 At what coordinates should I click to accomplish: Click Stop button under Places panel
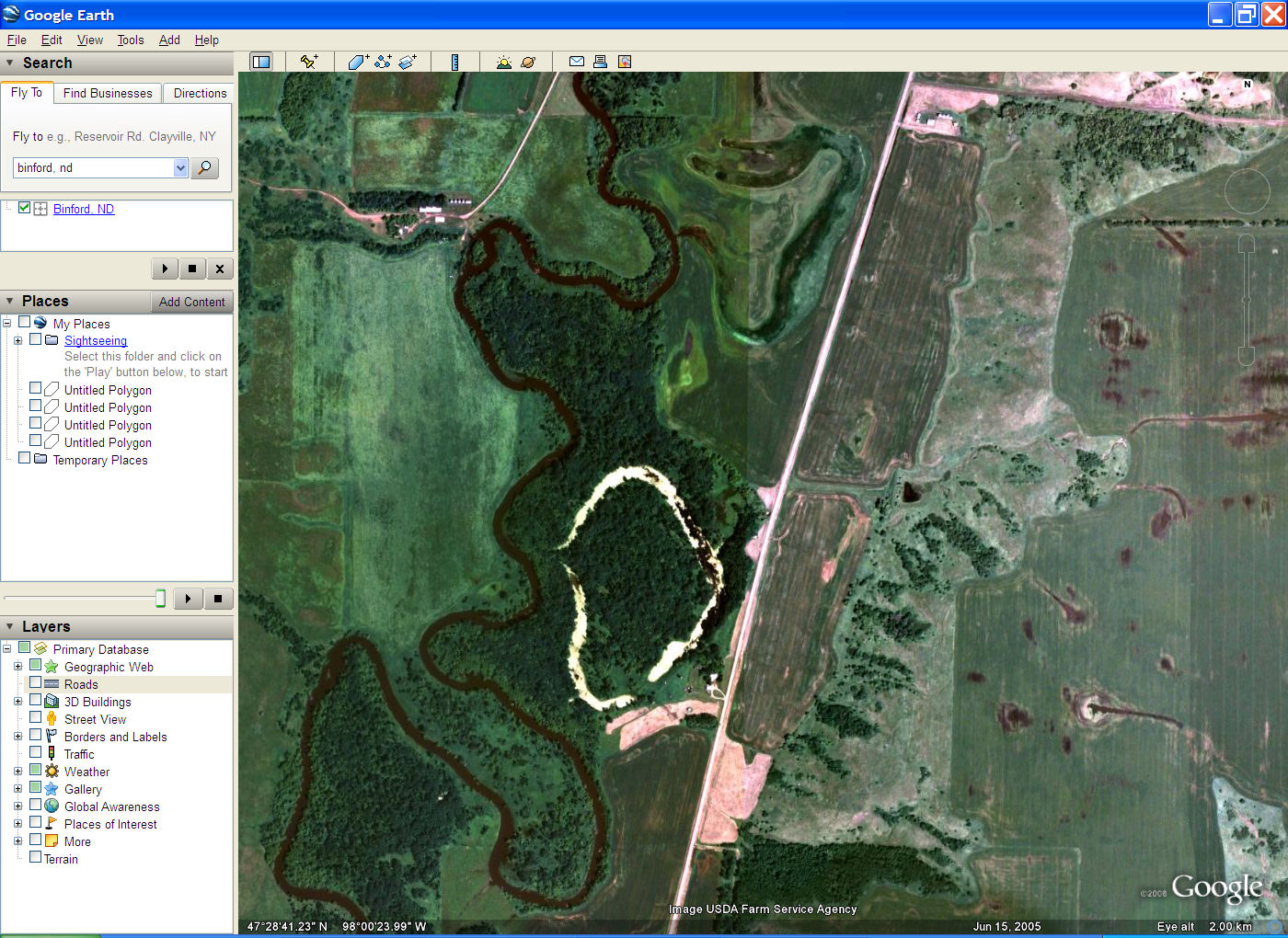(x=218, y=599)
